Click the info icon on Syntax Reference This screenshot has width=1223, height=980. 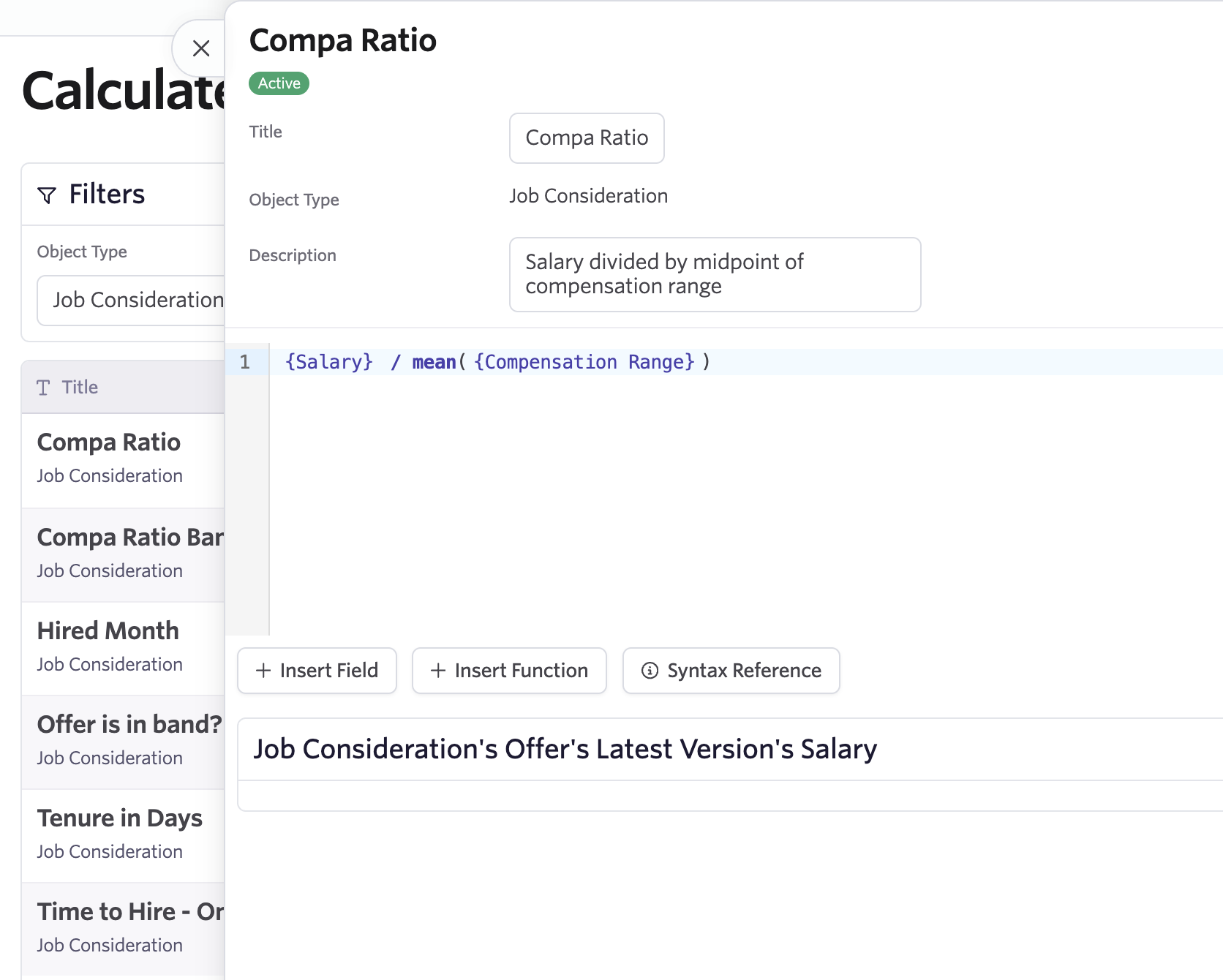[650, 671]
